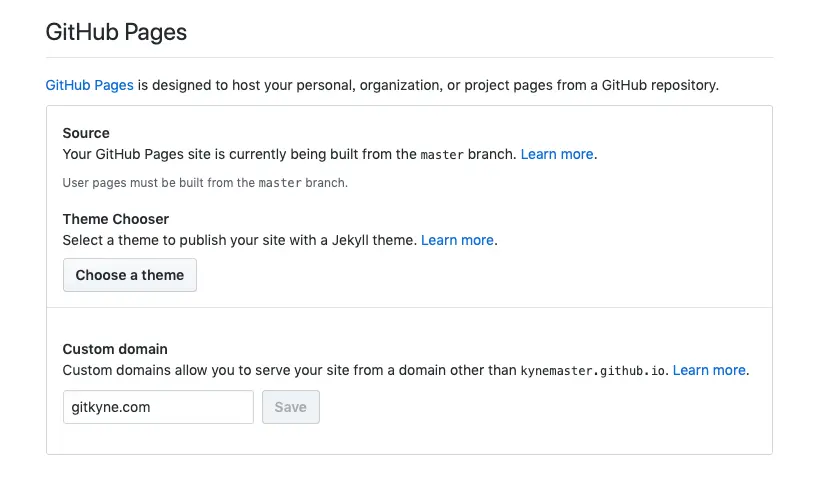This screenshot has height=493, width=826.
Task: Open Learn more link in Source section
Action: (x=557, y=154)
